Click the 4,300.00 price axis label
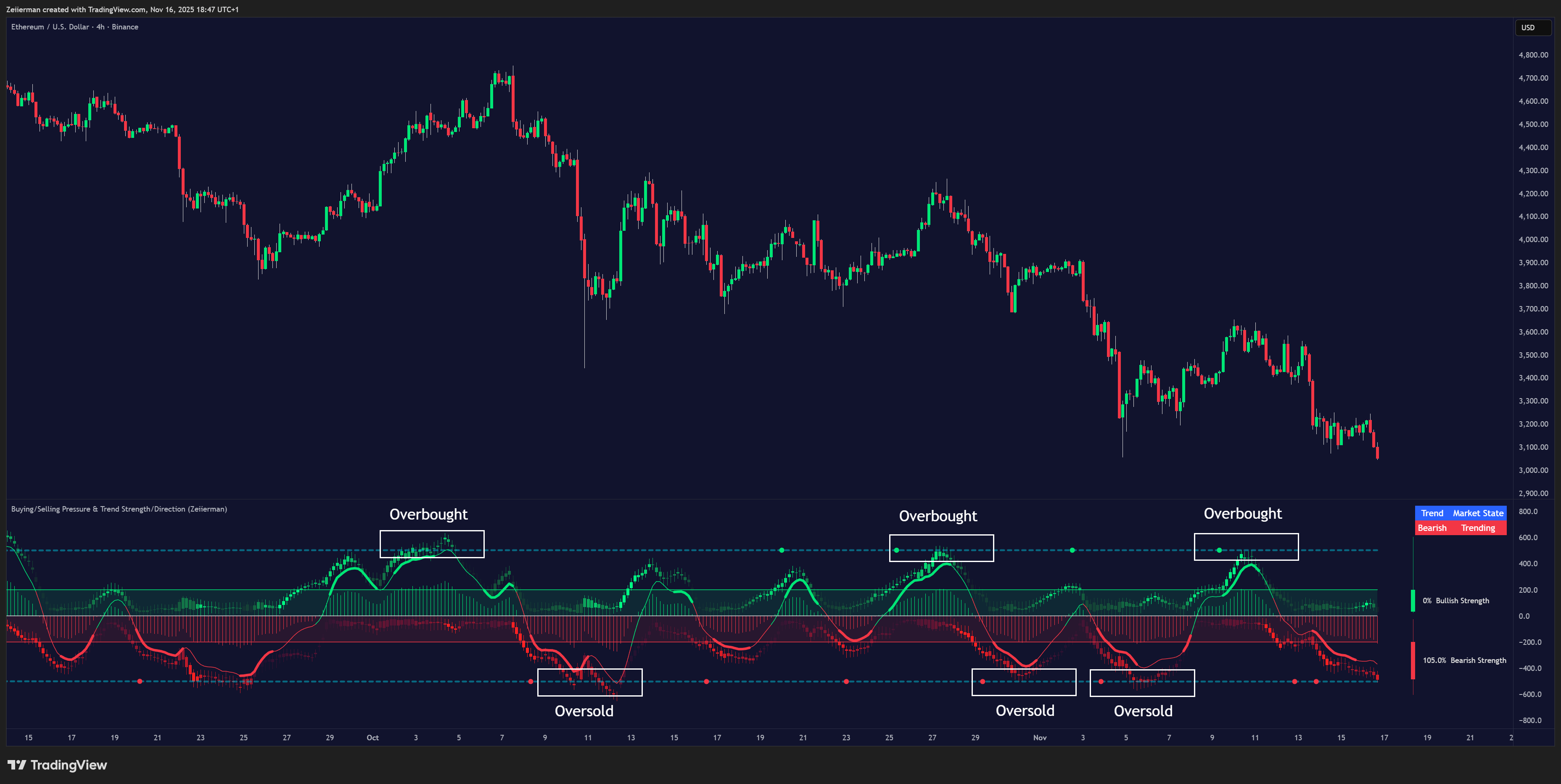 1533,170
